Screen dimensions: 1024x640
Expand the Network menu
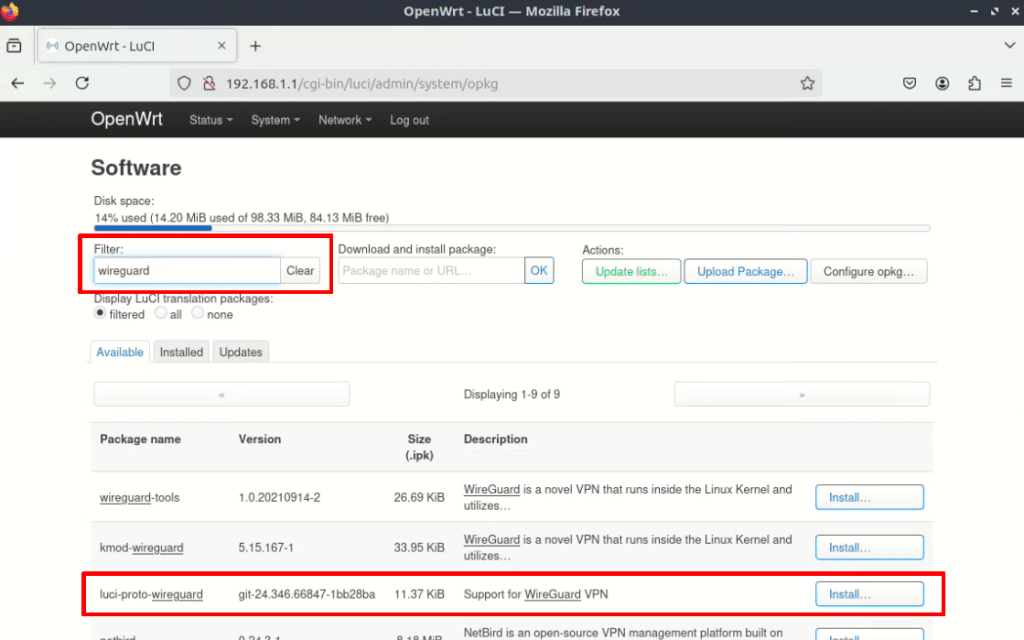tap(345, 120)
